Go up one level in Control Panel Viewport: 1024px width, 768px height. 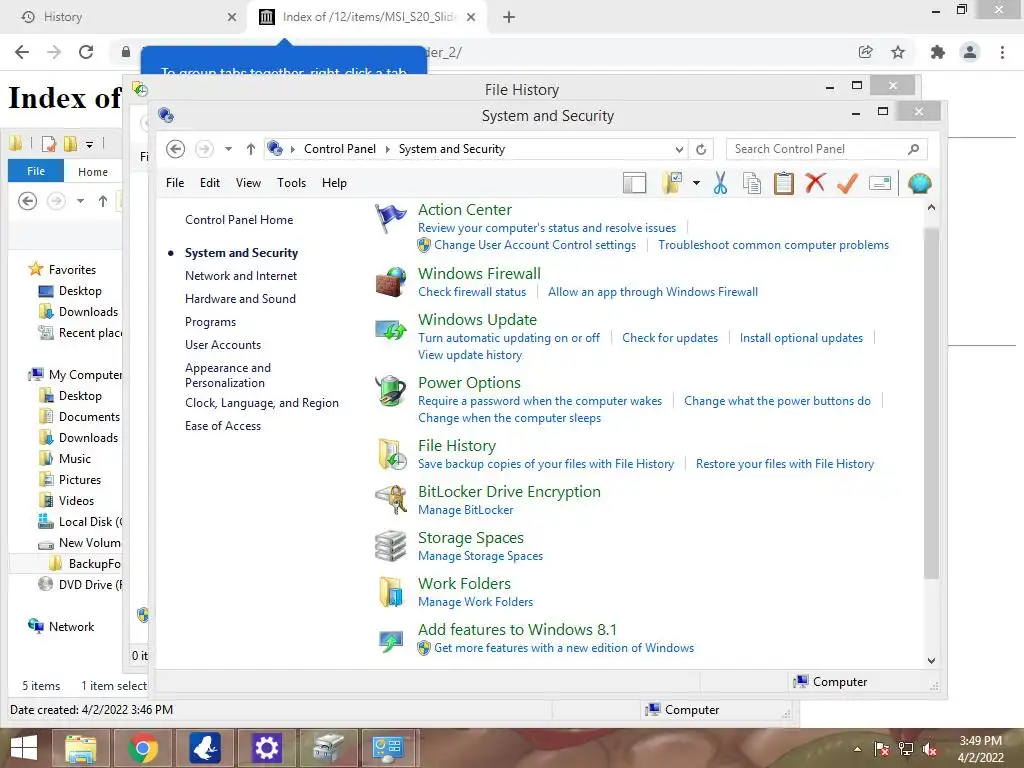pos(251,149)
